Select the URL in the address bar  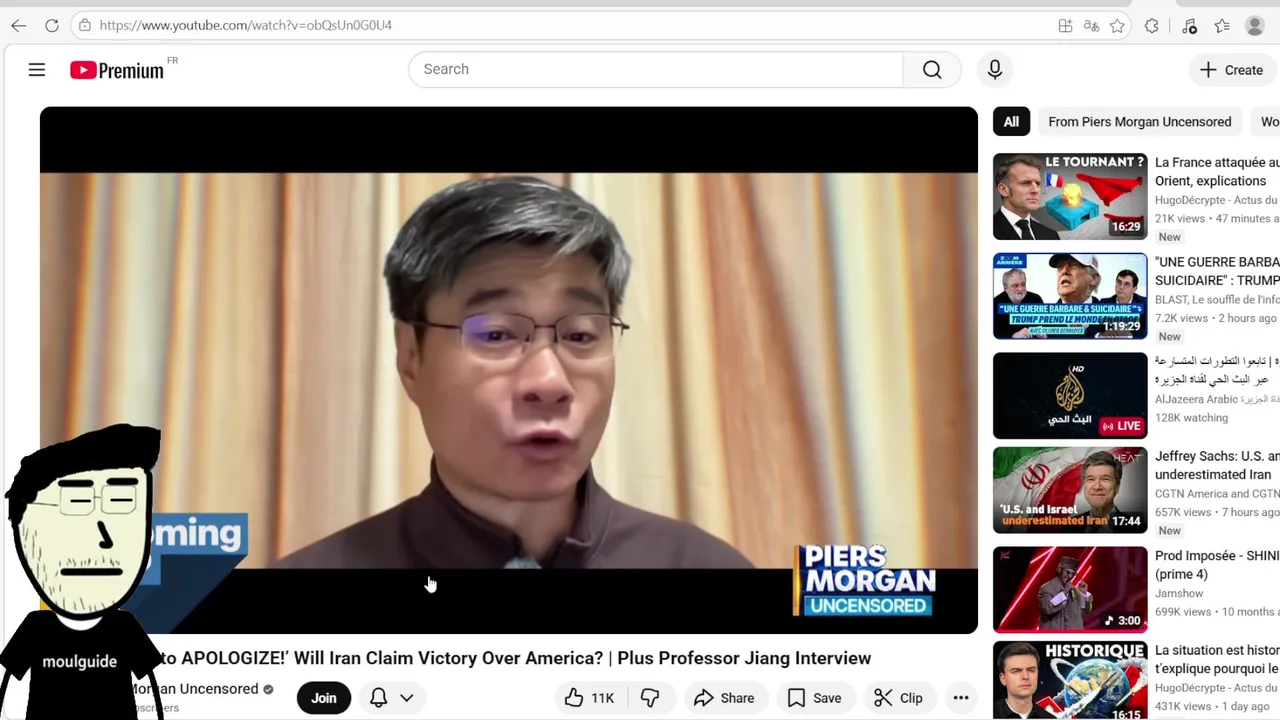[246, 25]
